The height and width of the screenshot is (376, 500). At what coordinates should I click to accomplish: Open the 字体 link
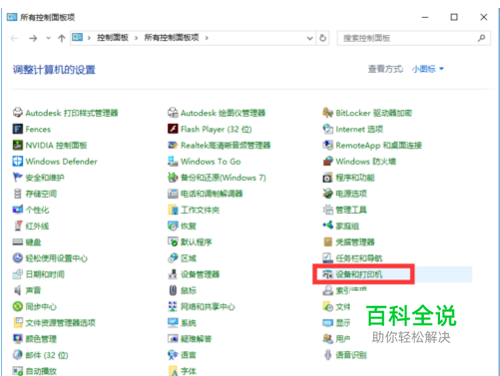coord(188,371)
